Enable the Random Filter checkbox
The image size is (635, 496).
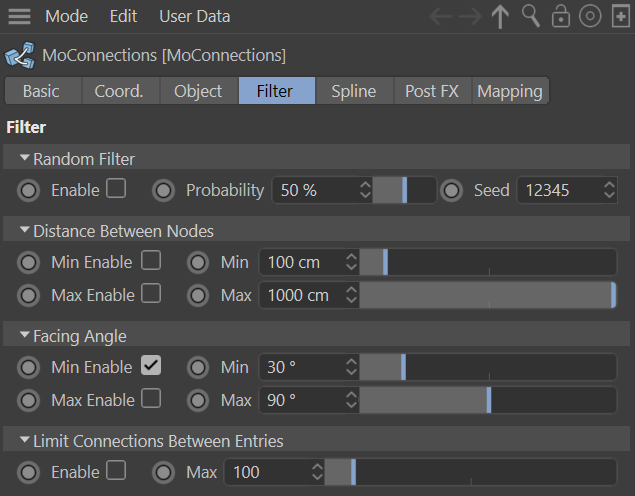click(116, 189)
